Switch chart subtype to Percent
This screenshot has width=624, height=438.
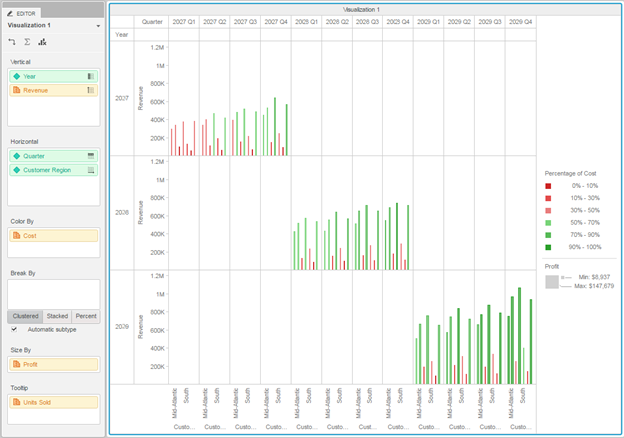[87, 316]
